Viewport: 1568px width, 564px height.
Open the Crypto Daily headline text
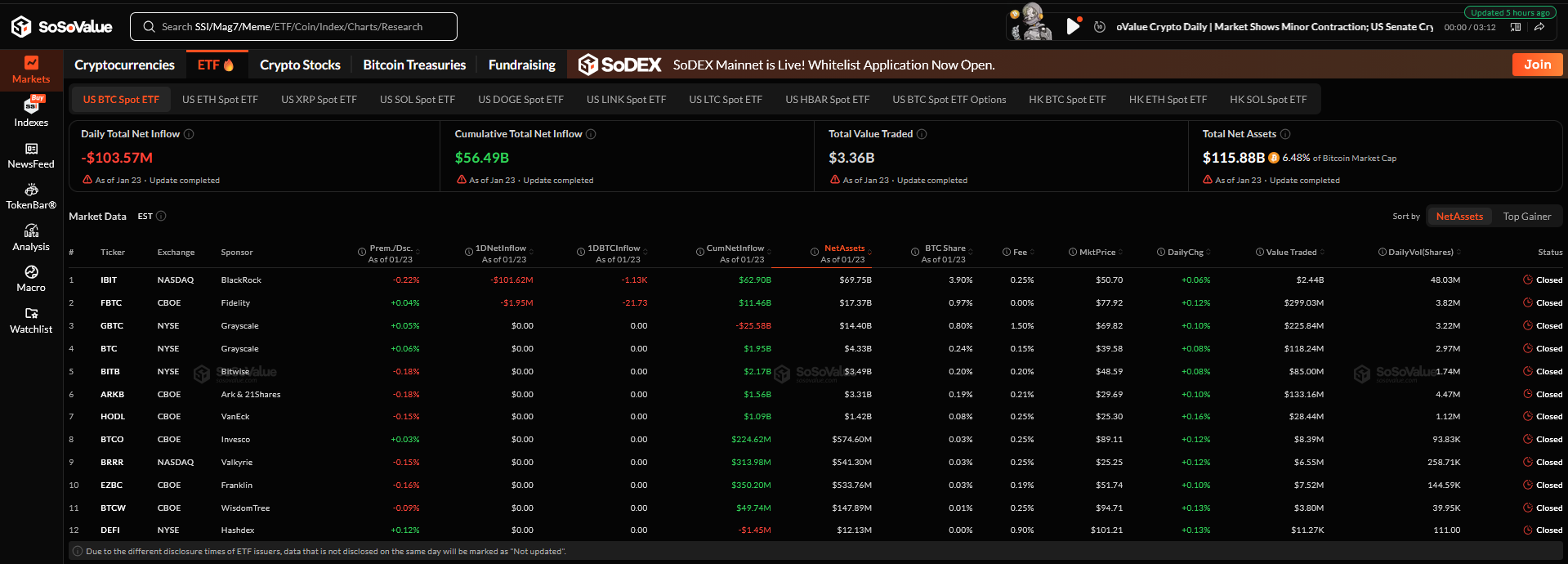point(1275,26)
